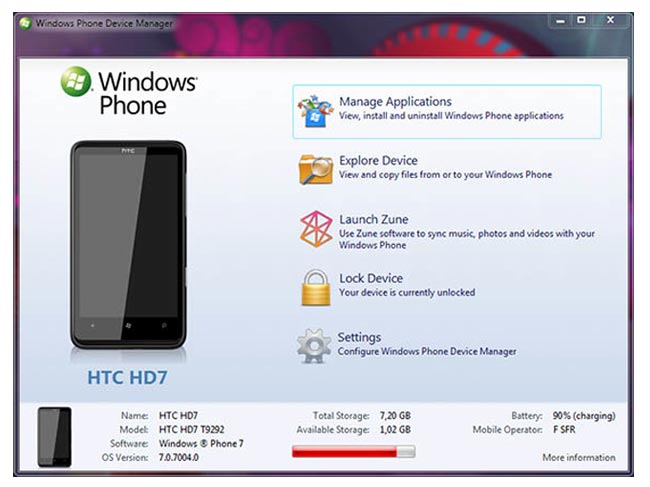Click the Settings gear icon
Viewport: 650px width, 487px height.
[314, 346]
